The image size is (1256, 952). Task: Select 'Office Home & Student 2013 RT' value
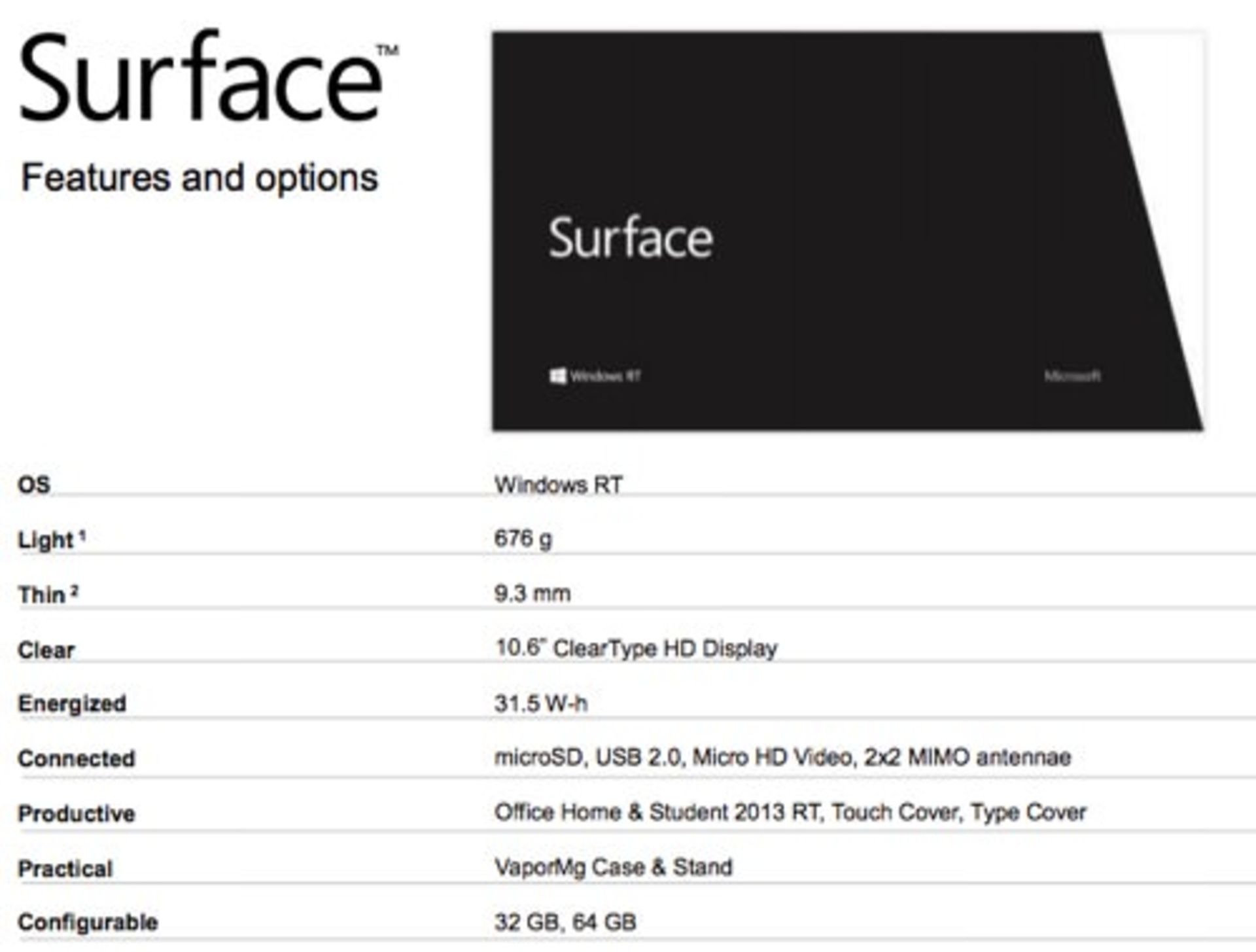point(657,812)
